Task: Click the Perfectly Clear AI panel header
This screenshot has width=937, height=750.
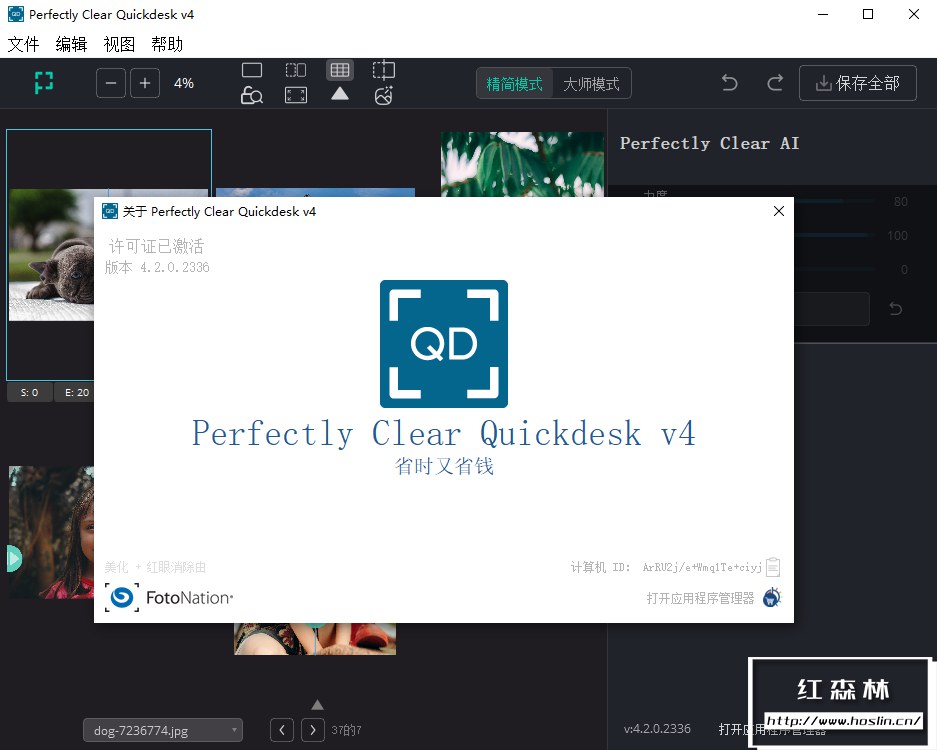Action: [x=709, y=143]
